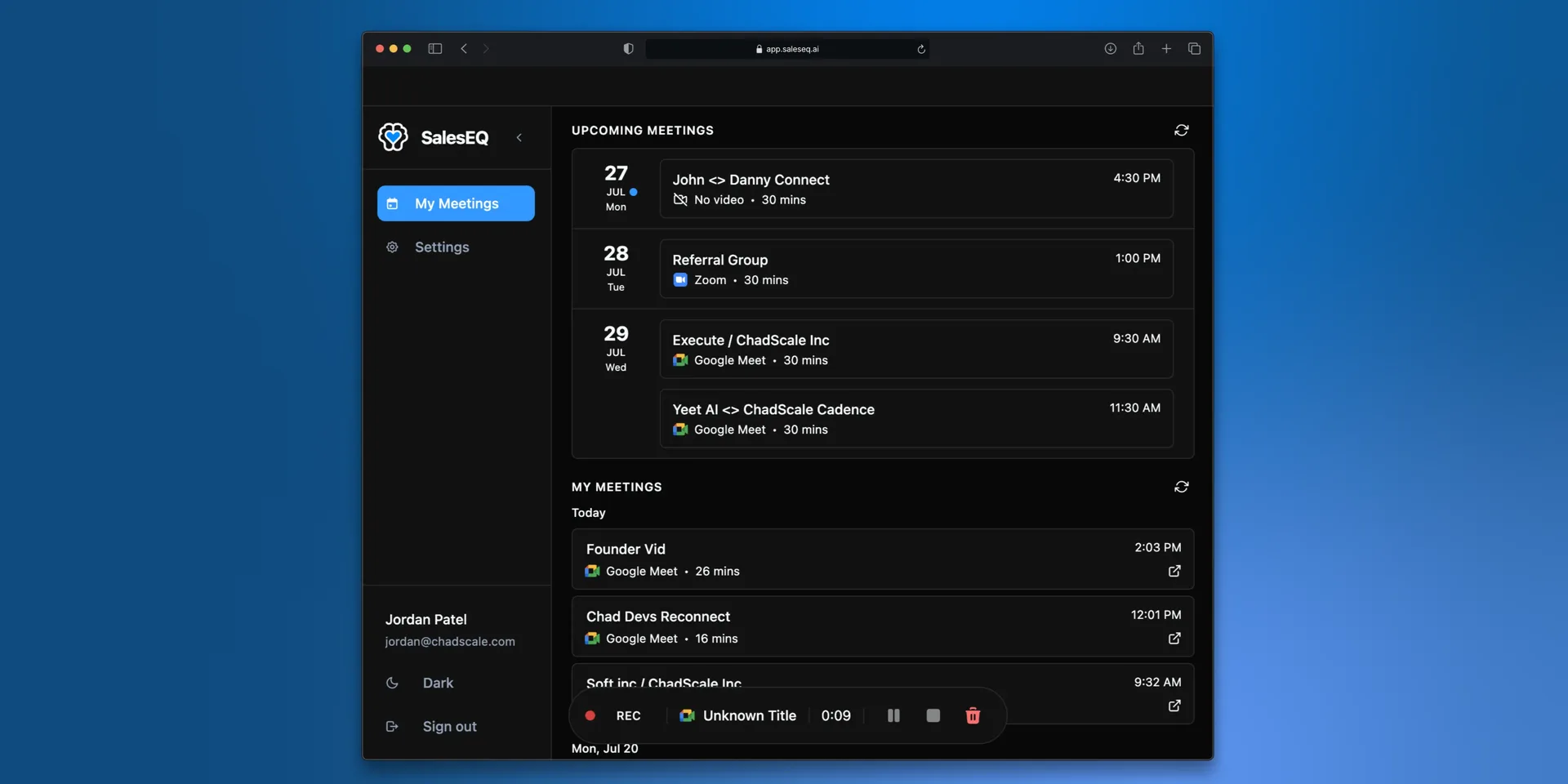
Task: Click the 4:30 PM meeting time
Action: click(1137, 178)
